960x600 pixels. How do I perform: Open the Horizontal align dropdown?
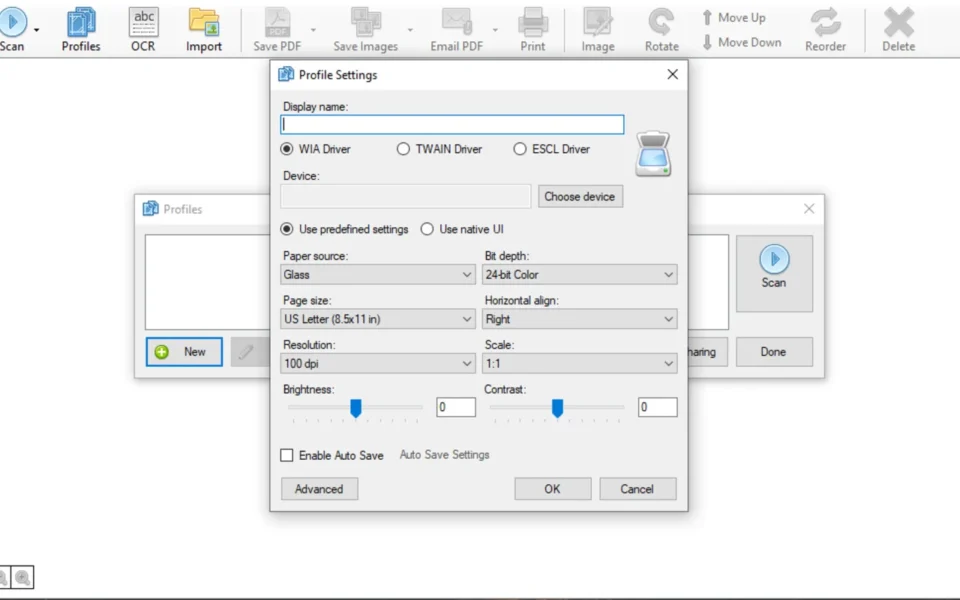tap(580, 319)
